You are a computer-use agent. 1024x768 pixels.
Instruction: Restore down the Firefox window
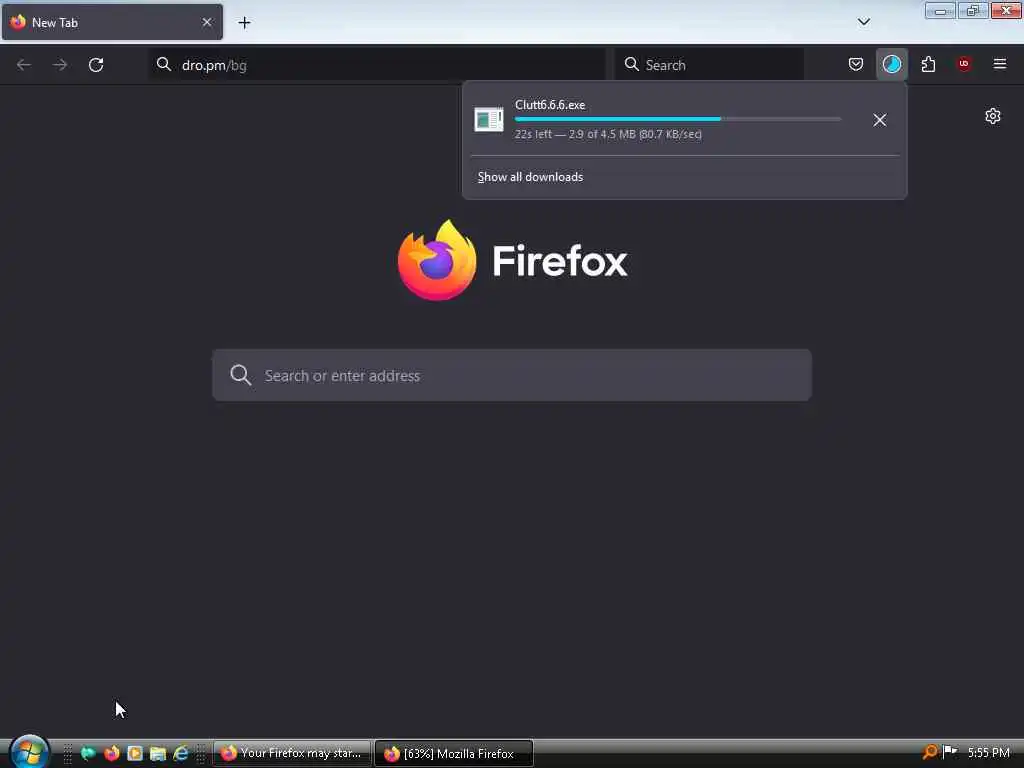point(973,10)
